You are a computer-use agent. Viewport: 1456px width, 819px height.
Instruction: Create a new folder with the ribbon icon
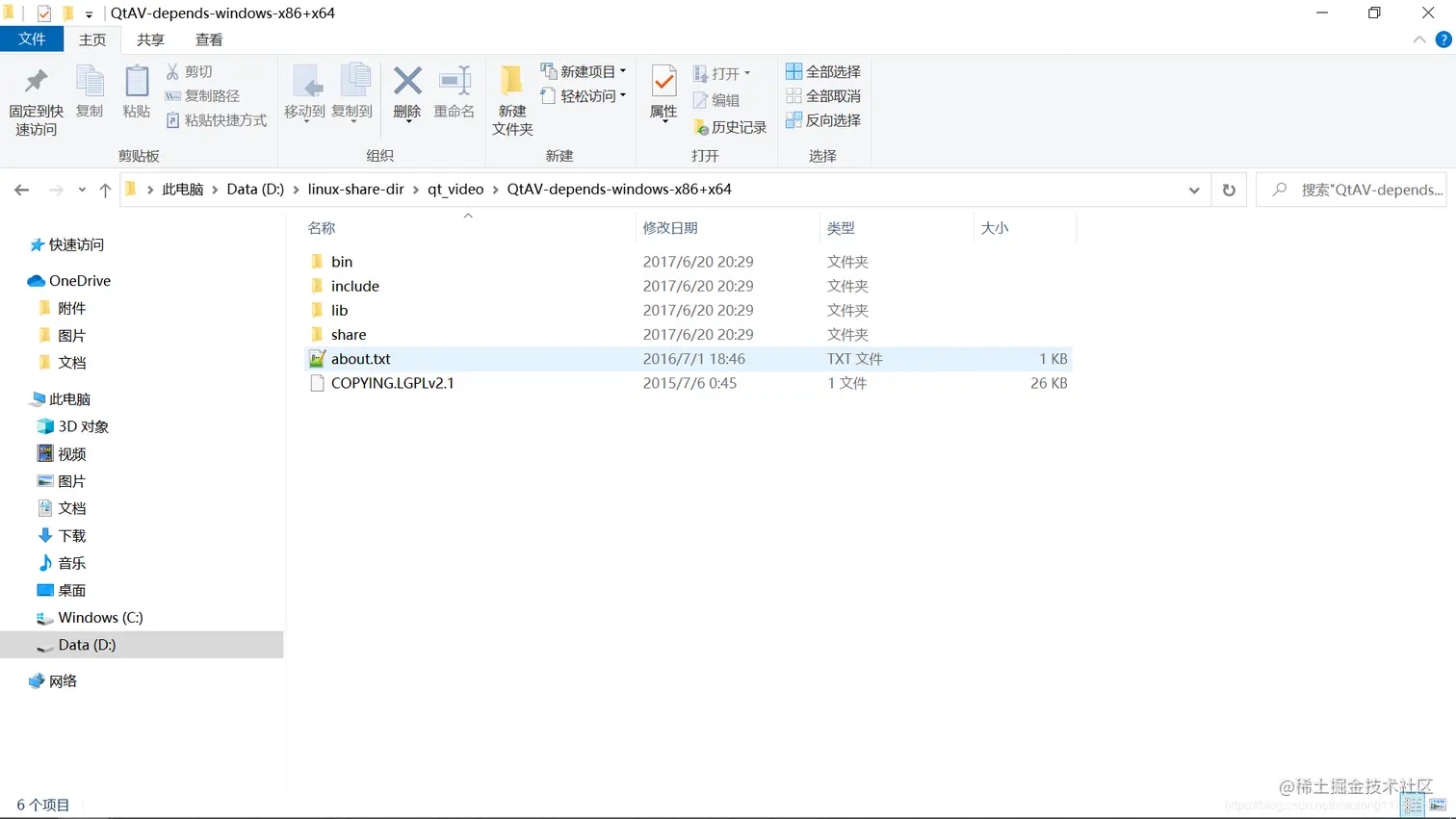tap(512, 82)
